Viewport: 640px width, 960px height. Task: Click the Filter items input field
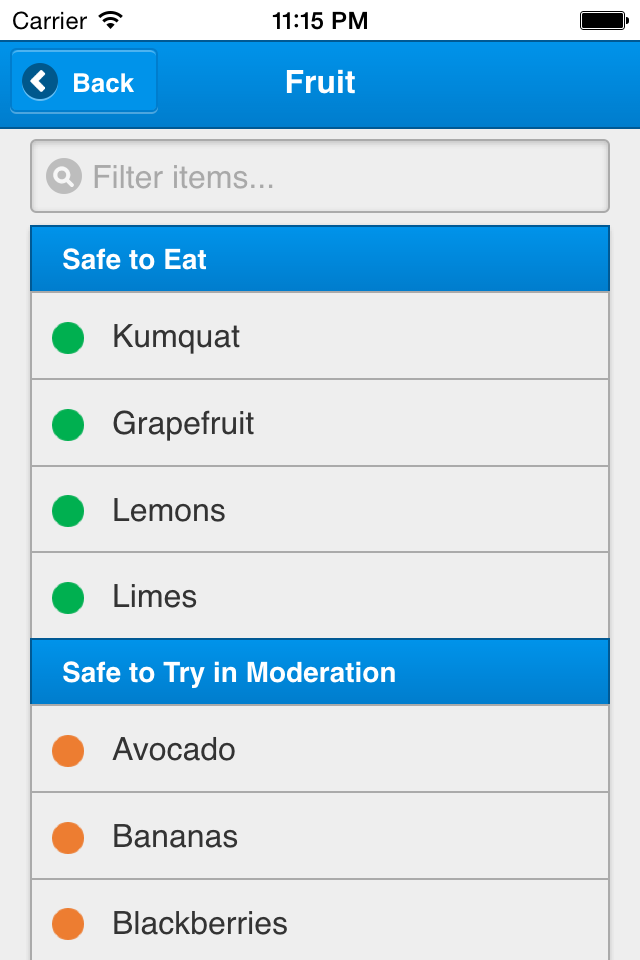pos(320,176)
